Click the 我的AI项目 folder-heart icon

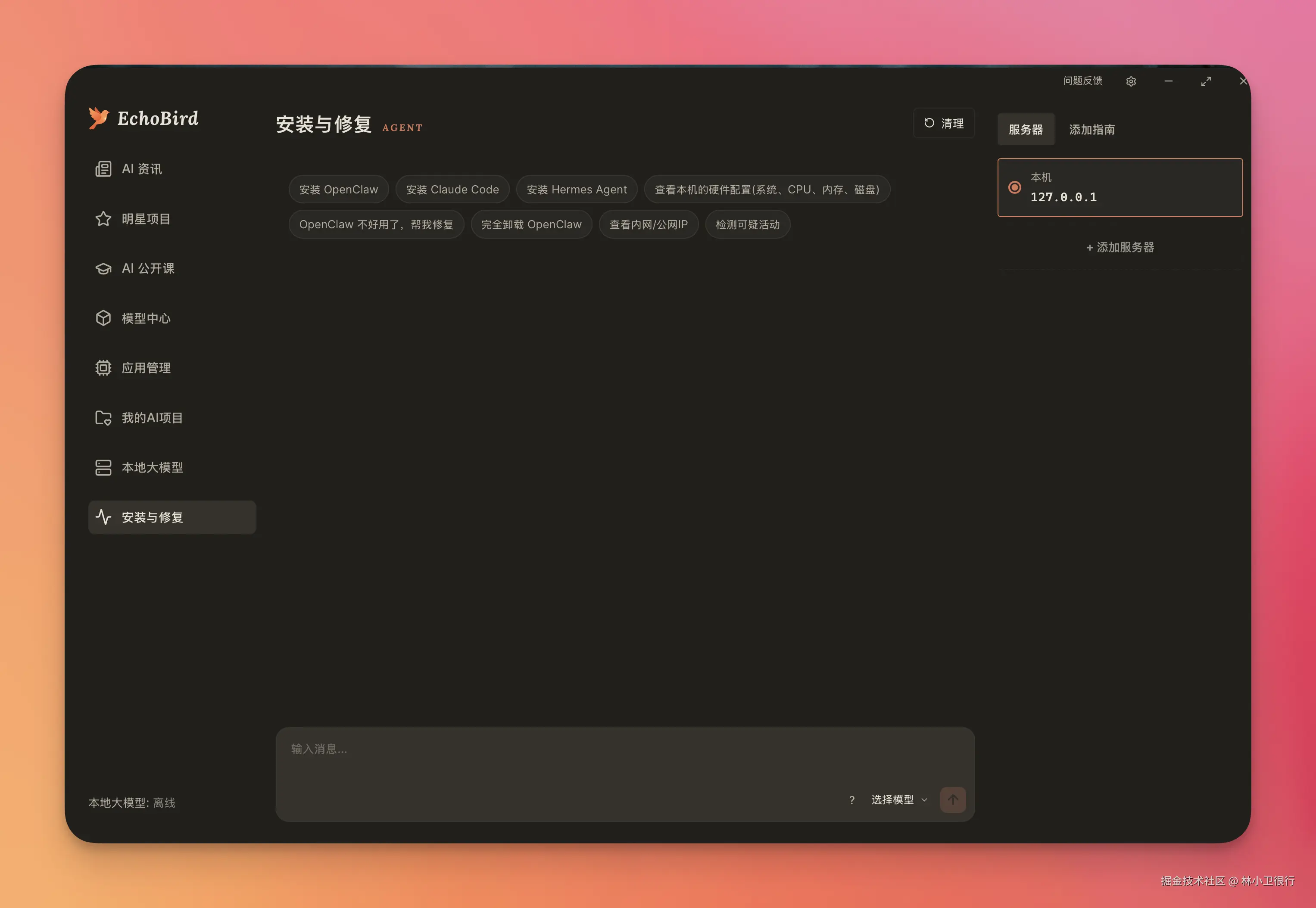pyautogui.click(x=103, y=417)
